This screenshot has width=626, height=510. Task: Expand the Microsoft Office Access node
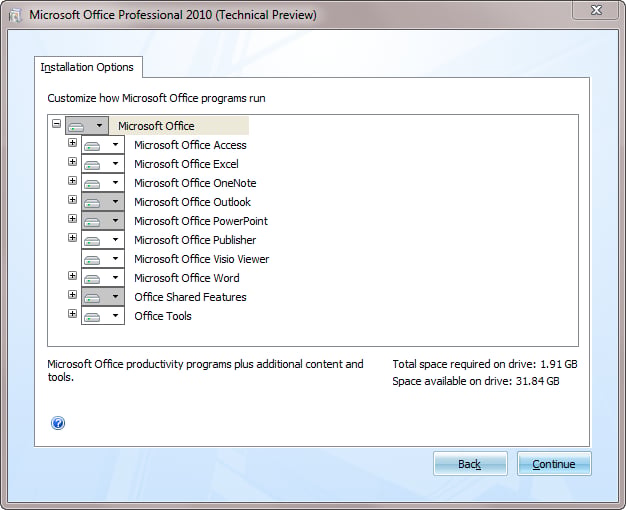(72, 143)
